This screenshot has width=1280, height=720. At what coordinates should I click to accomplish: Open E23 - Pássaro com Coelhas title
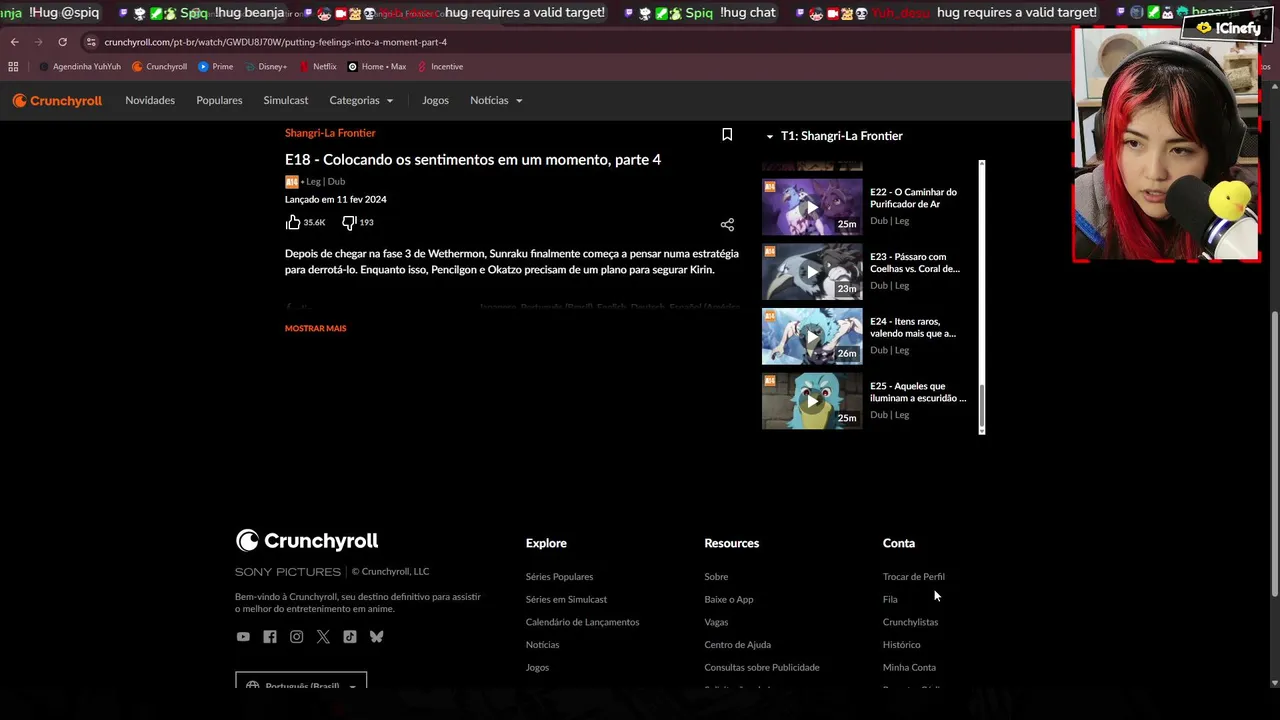tap(915, 263)
